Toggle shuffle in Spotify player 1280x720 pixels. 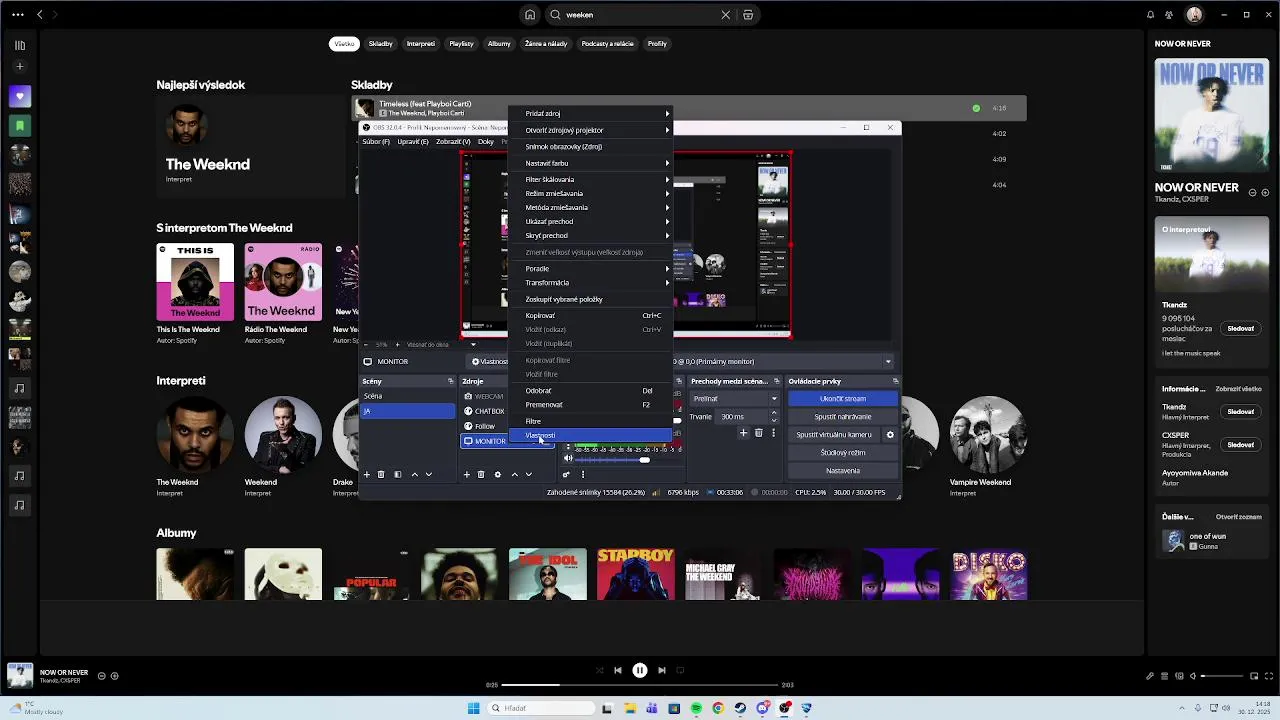pyautogui.click(x=599, y=670)
